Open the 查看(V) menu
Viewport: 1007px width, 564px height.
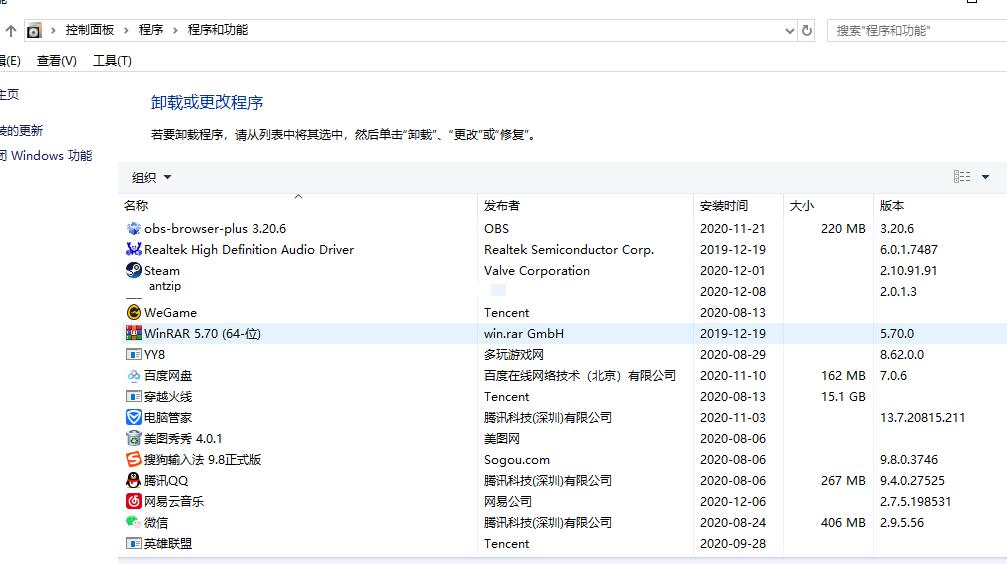click(x=57, y=61)
